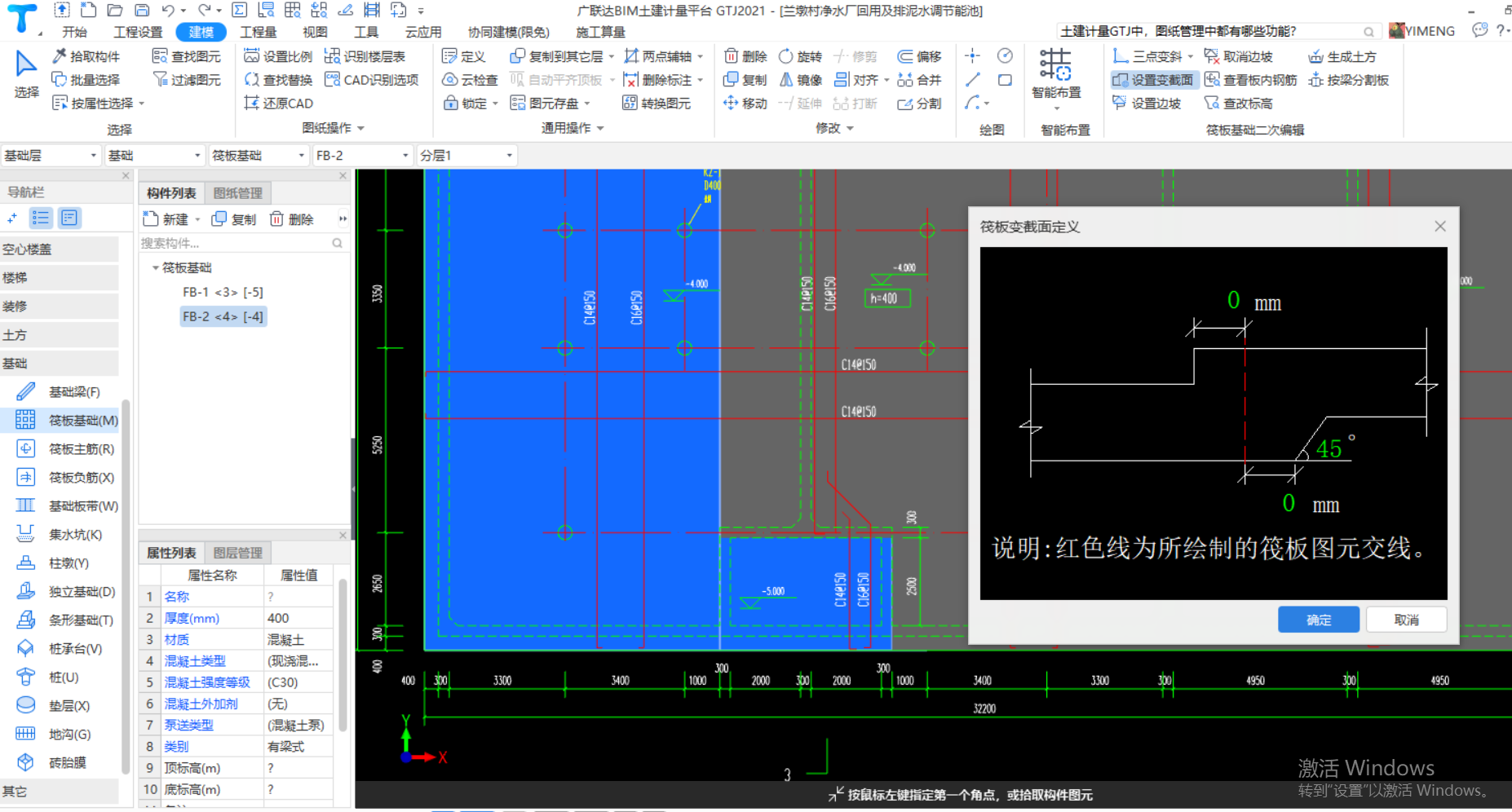Open 查找图元 find element tool
The height and width of the screenshot is (812, 1512).
point(187,56)
